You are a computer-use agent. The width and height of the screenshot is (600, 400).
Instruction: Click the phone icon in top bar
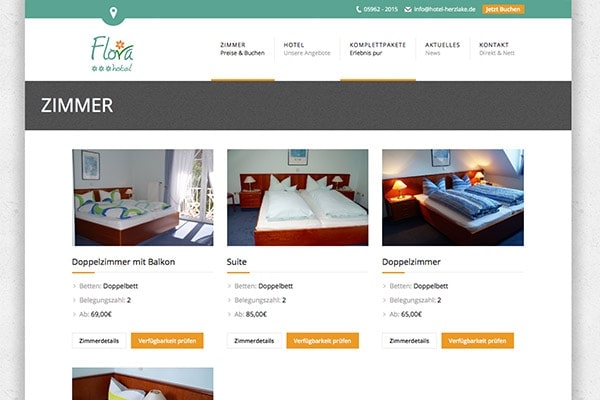pos(359,9)
